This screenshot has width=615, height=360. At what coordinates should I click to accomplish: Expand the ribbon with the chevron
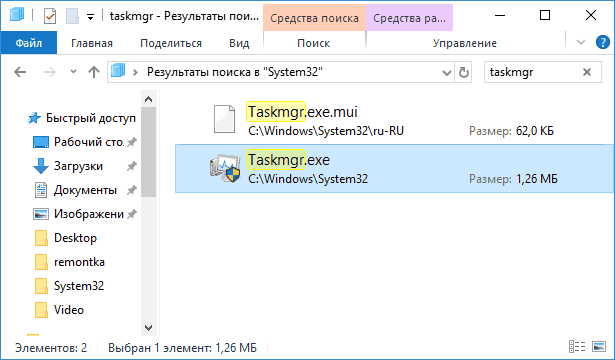coord(581,42)
